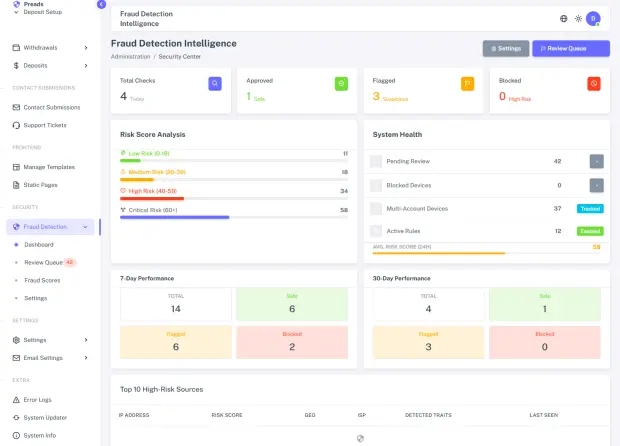Click the Deposits dollar icon
Viewport: 620px width, 446px height.
point(16,65)
